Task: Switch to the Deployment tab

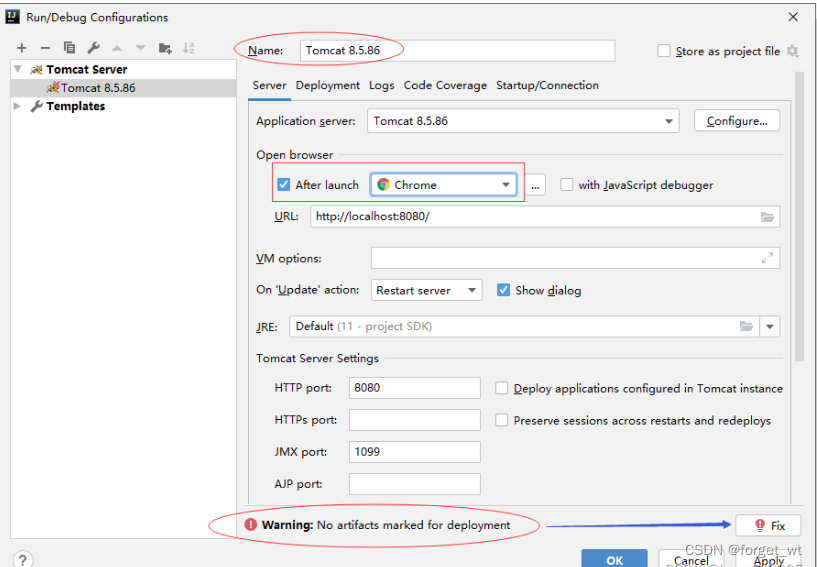Action: [328, 85]
